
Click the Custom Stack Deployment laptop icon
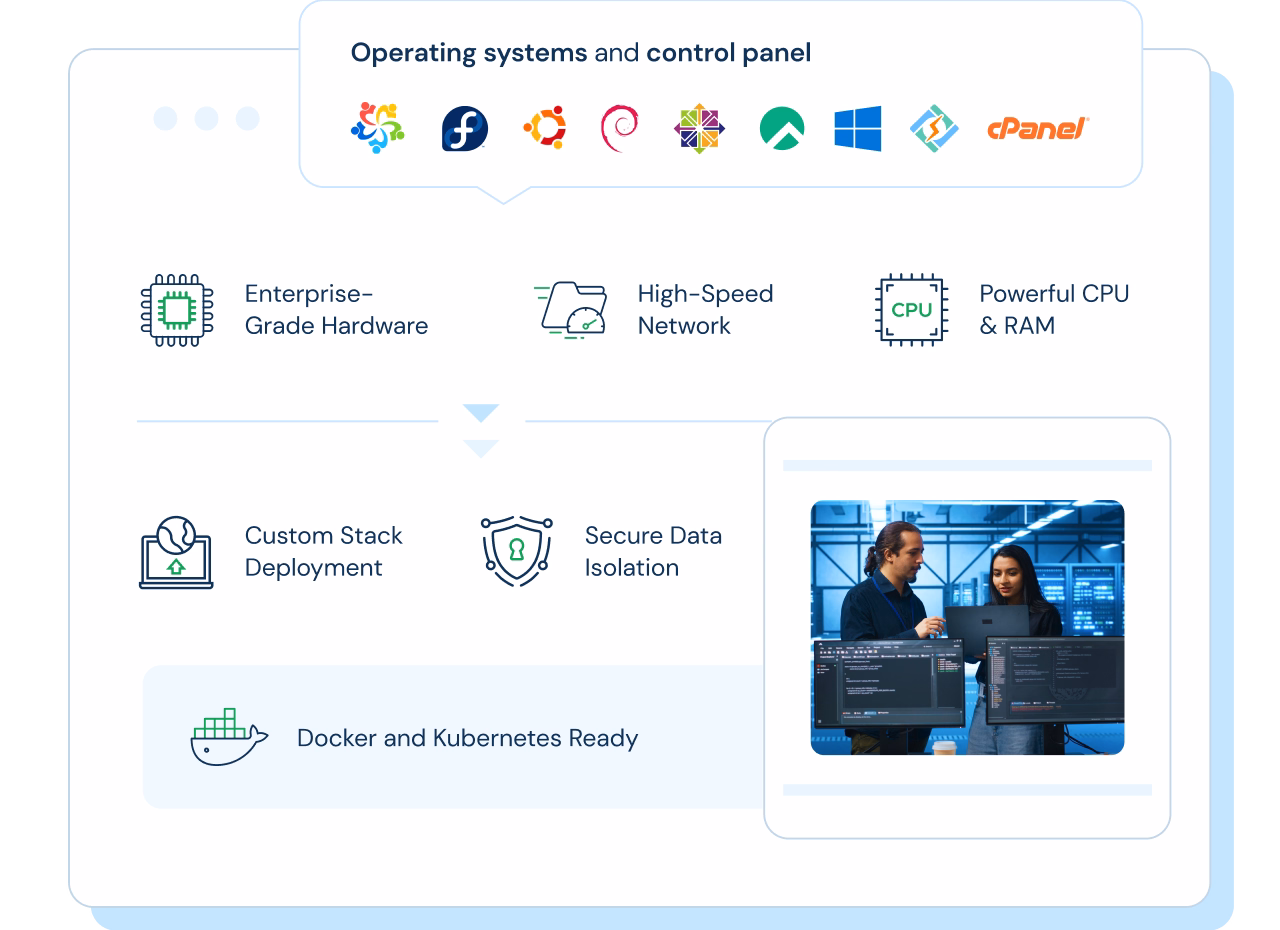(x=176, y=552)
